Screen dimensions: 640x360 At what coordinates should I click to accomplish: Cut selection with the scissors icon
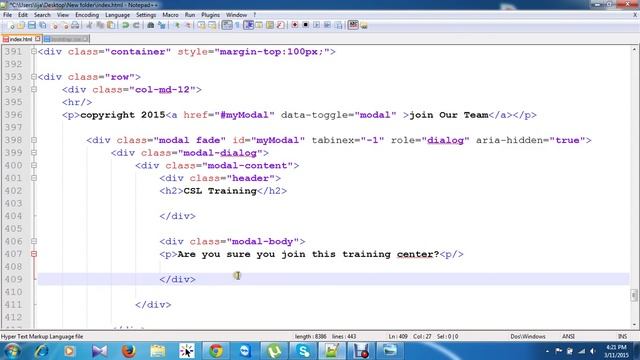point(89,25)
